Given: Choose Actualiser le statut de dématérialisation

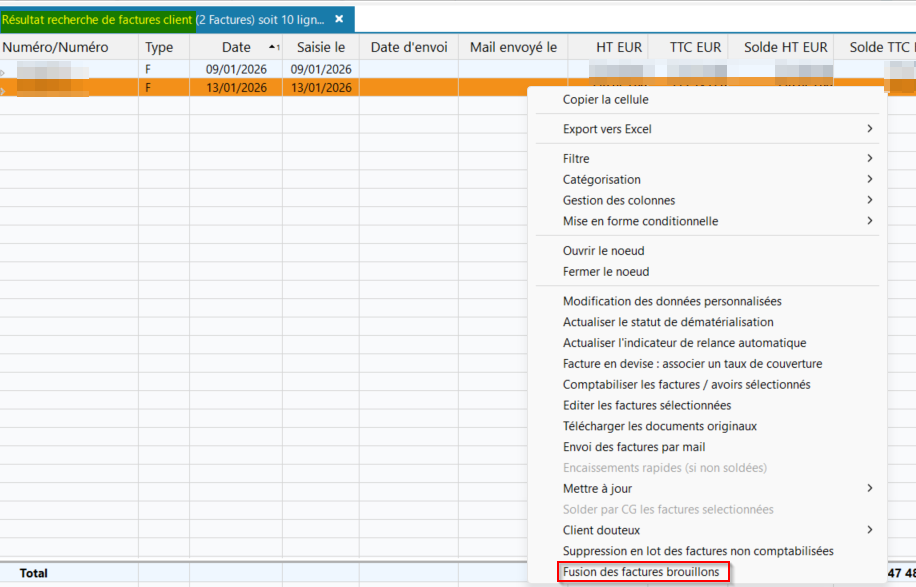Looking at the screenshot, I should [668, 322].
